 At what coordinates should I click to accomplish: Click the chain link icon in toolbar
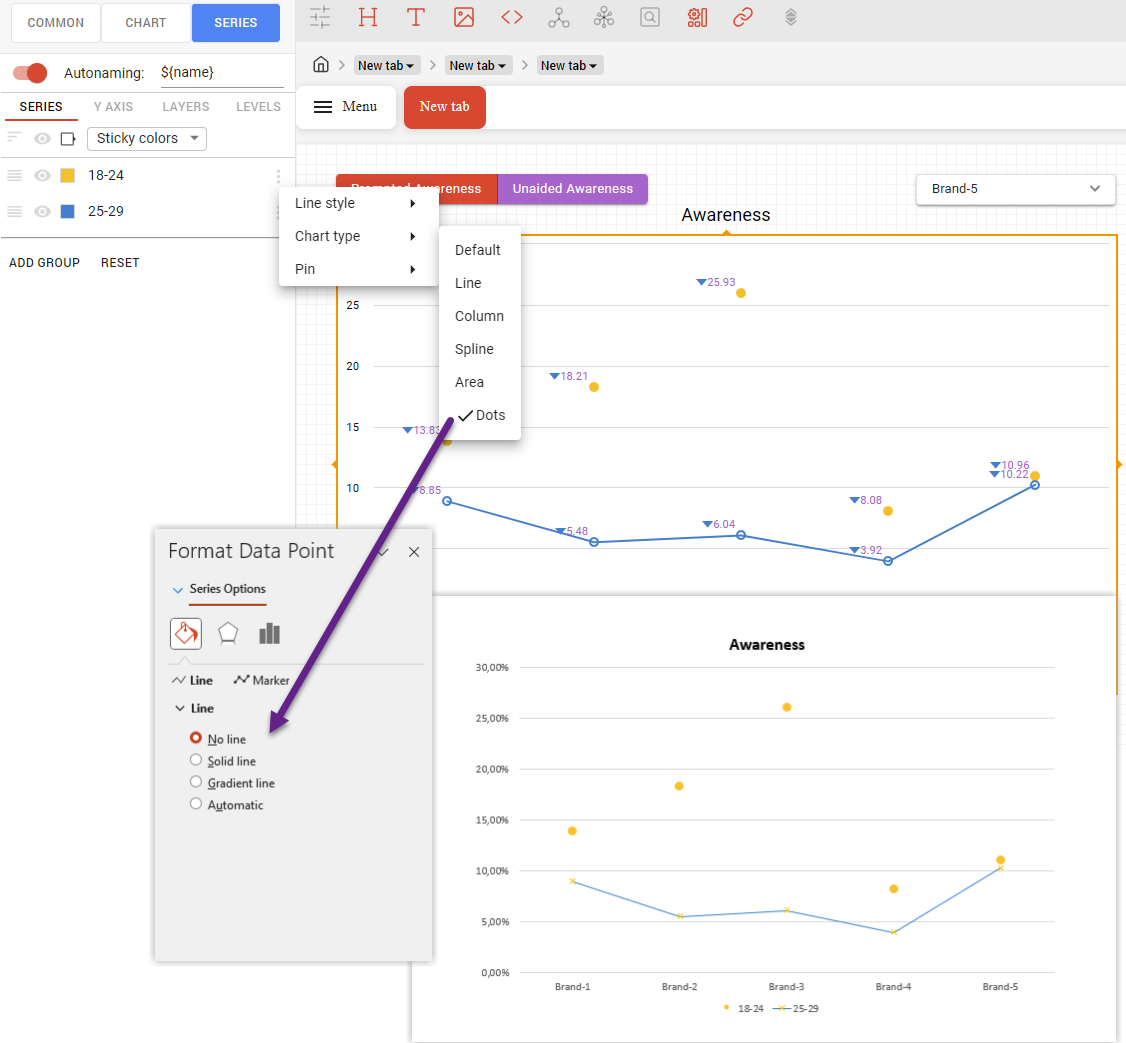click(742, 17)
